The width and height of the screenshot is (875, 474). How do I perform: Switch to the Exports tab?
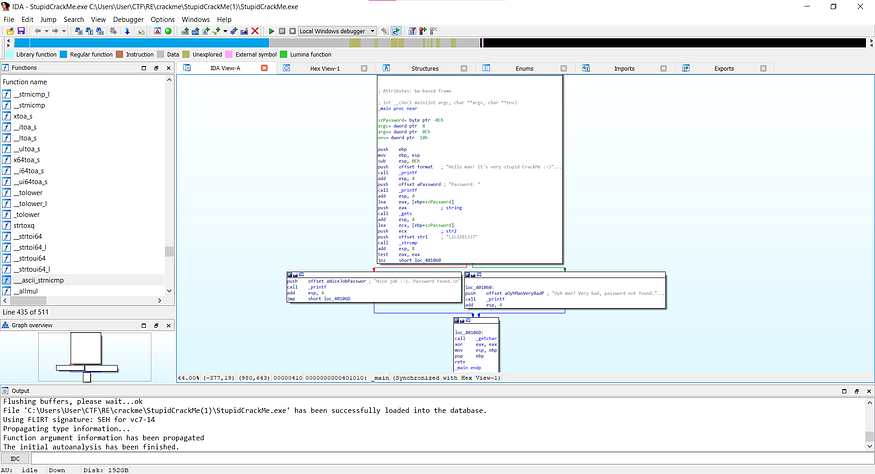[x=724, y=69]
